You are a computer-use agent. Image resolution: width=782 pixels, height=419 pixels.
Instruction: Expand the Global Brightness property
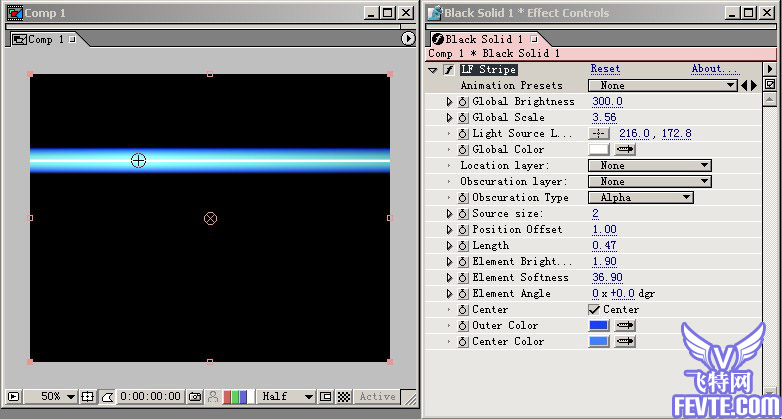449,102
